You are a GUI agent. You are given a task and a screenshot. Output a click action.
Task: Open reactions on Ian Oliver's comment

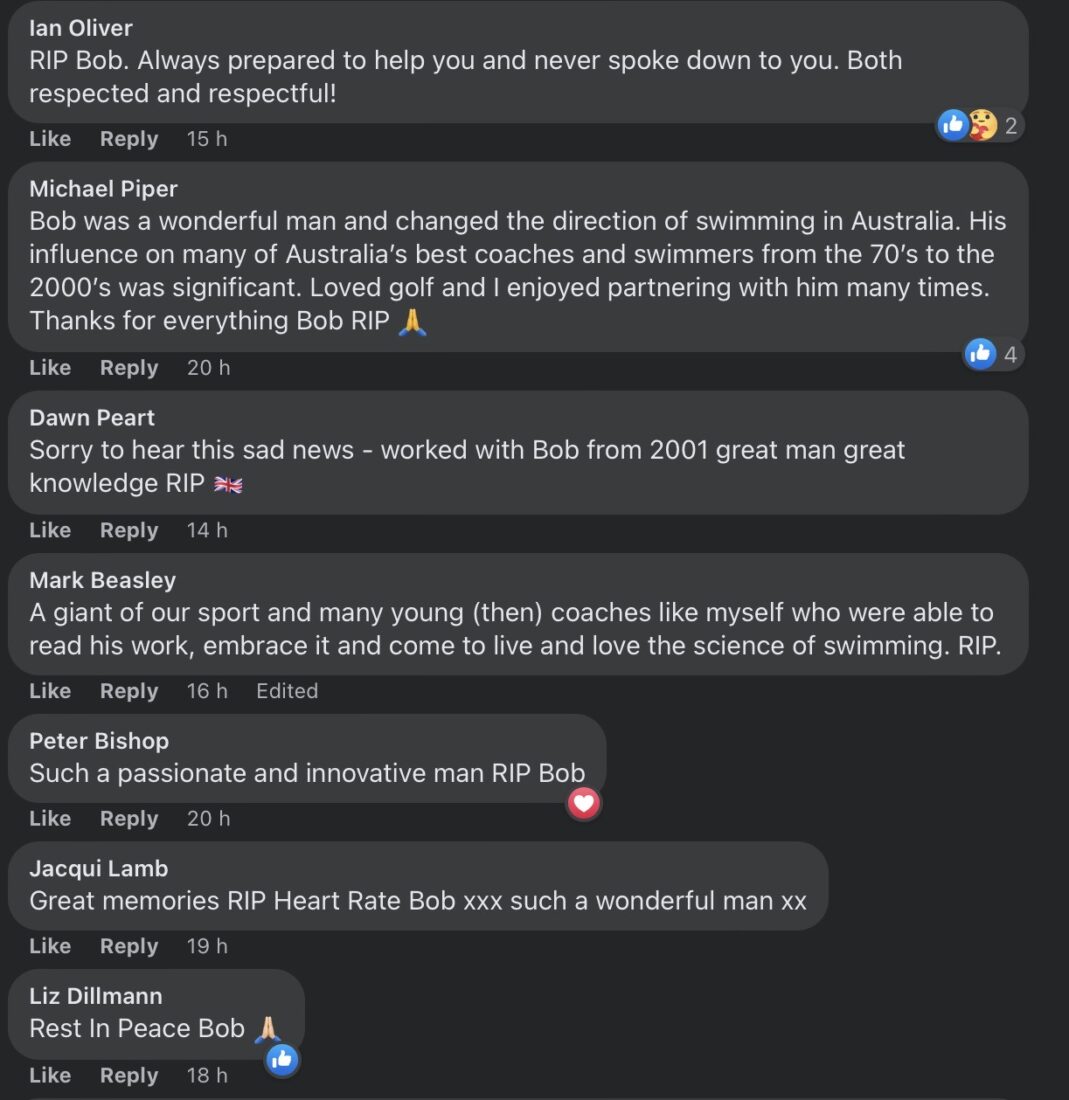(979, 126)
